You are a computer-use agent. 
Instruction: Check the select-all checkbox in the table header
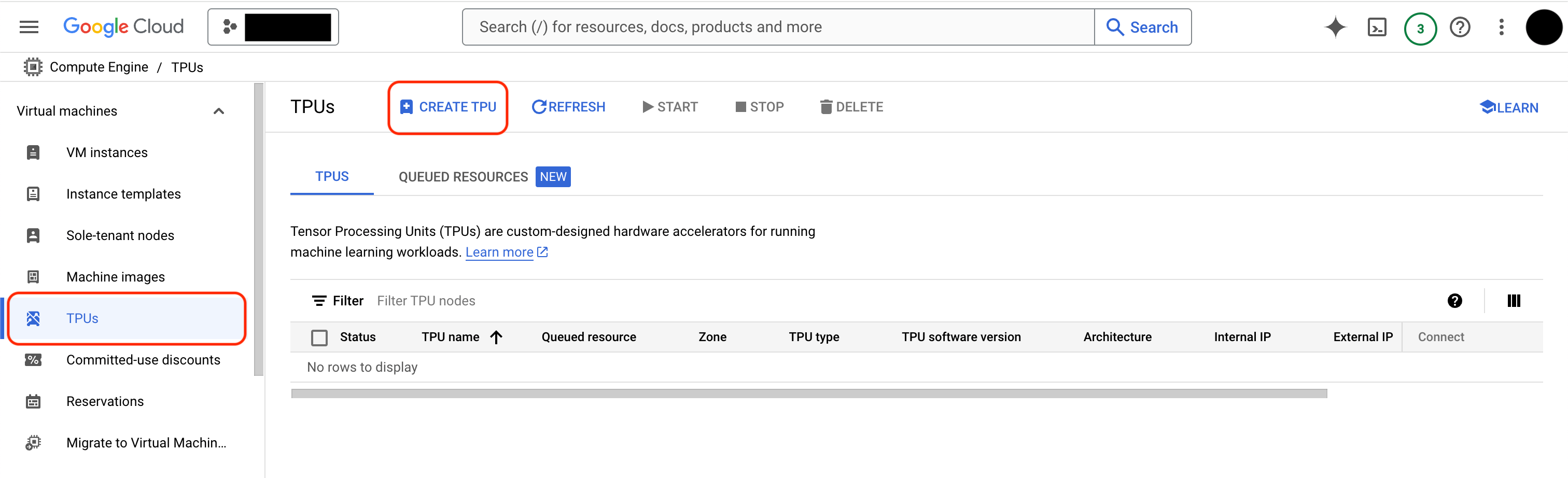pyautogui.click(x=319, y=337)
